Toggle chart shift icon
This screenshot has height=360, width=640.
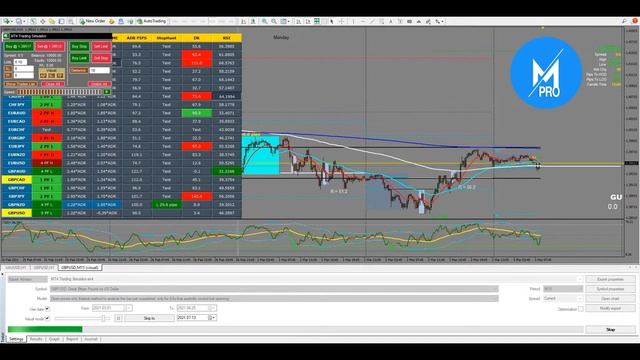tap(308, 21)
